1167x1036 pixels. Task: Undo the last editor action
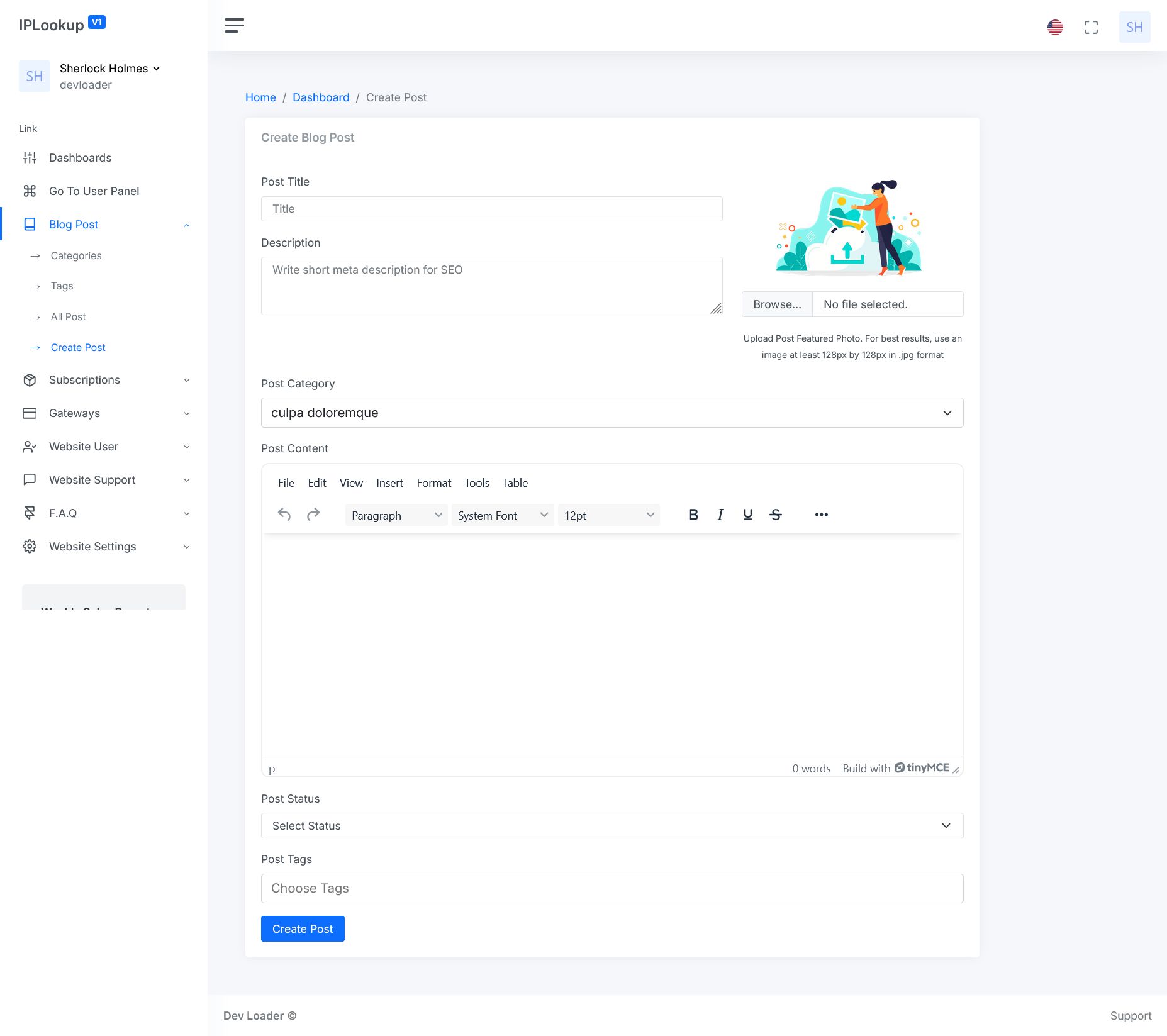click(284, 515)
